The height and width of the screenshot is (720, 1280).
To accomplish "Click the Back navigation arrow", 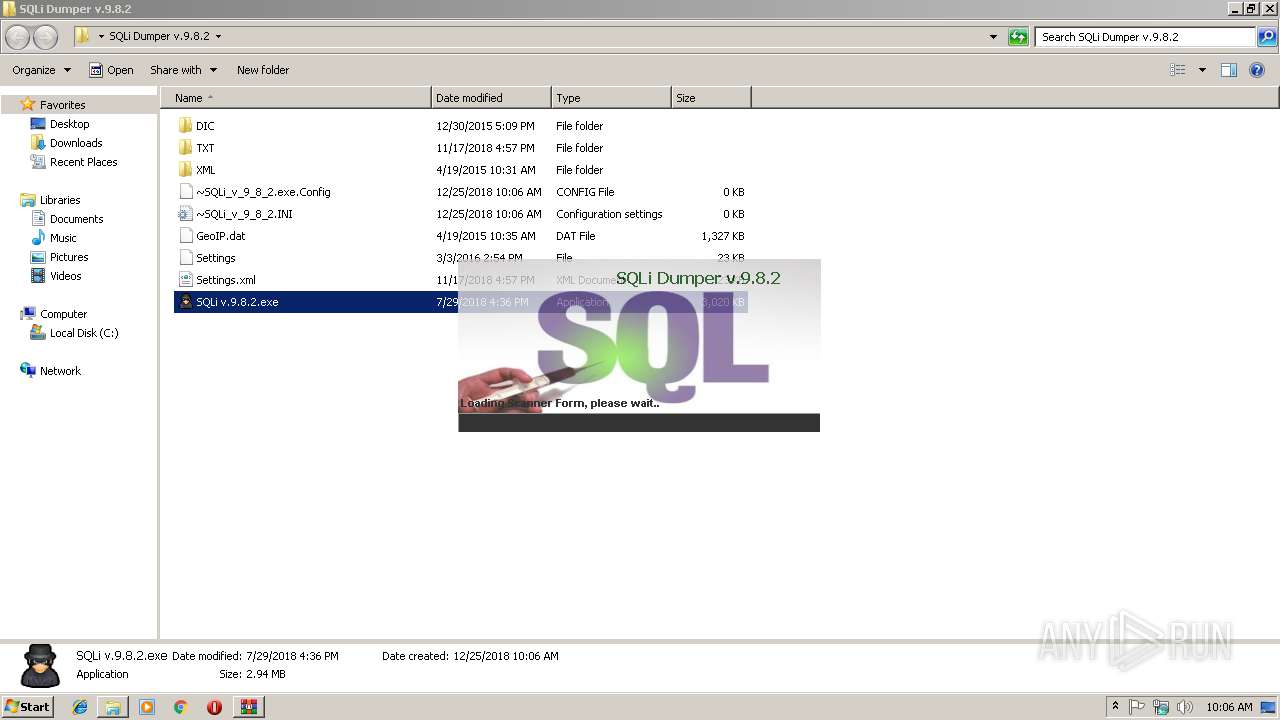I will point(18,37).
